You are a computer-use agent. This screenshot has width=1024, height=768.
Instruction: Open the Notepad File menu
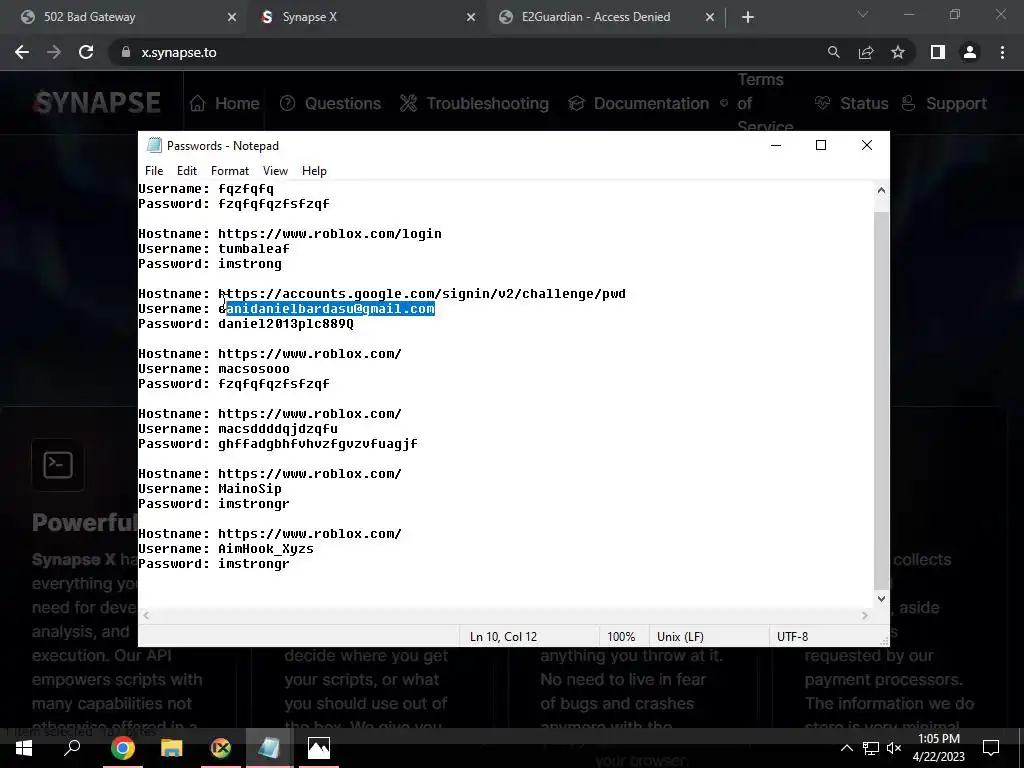pos(154,170)
